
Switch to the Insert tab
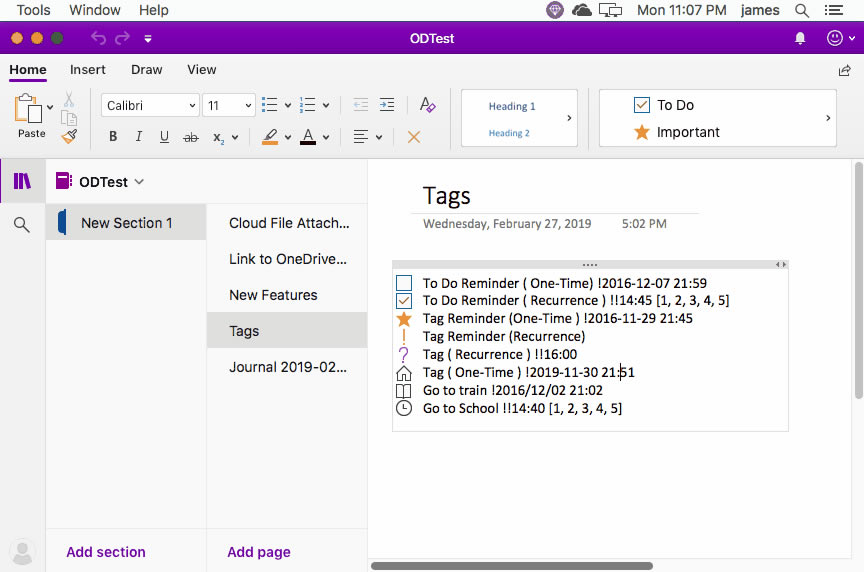coord(88,70)
